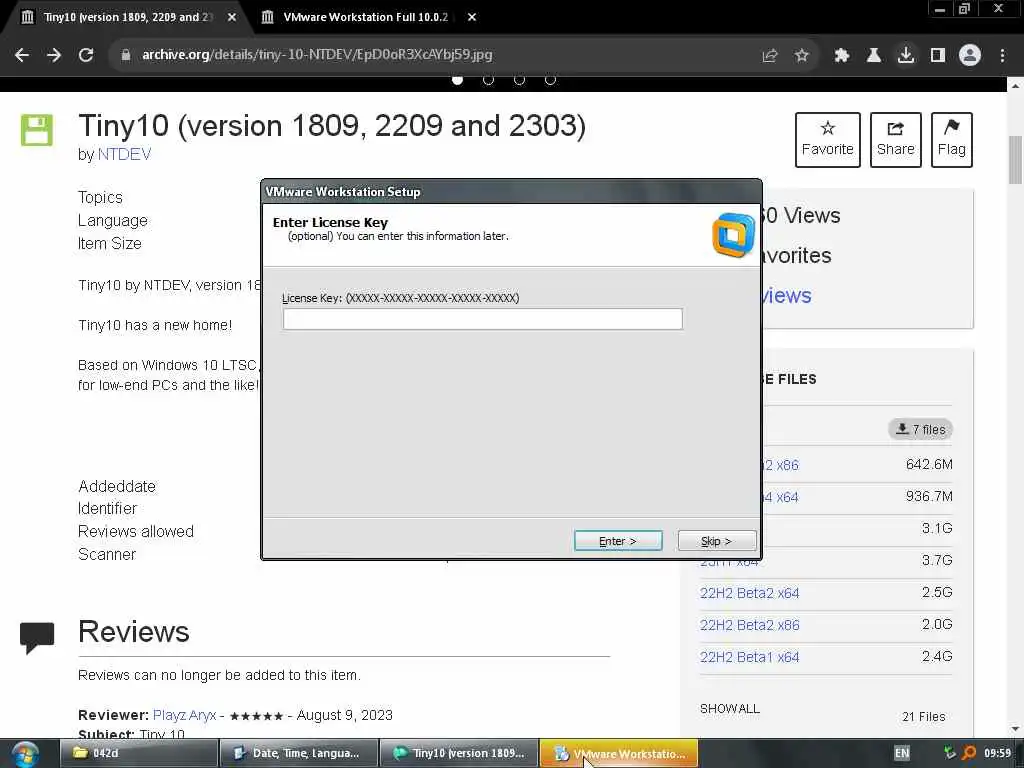This screenshot has width=1024, height=768.
Task: Click the green floppy disk software icon
Action: coord(37,130)
